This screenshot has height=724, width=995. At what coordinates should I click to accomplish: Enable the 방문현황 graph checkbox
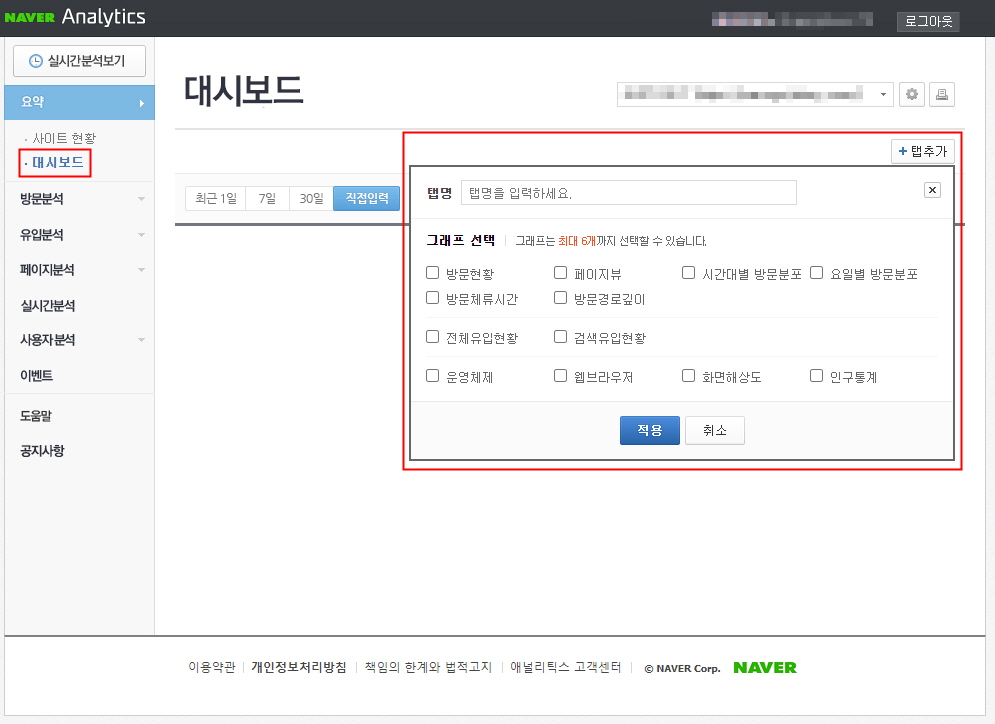(432, 272)
